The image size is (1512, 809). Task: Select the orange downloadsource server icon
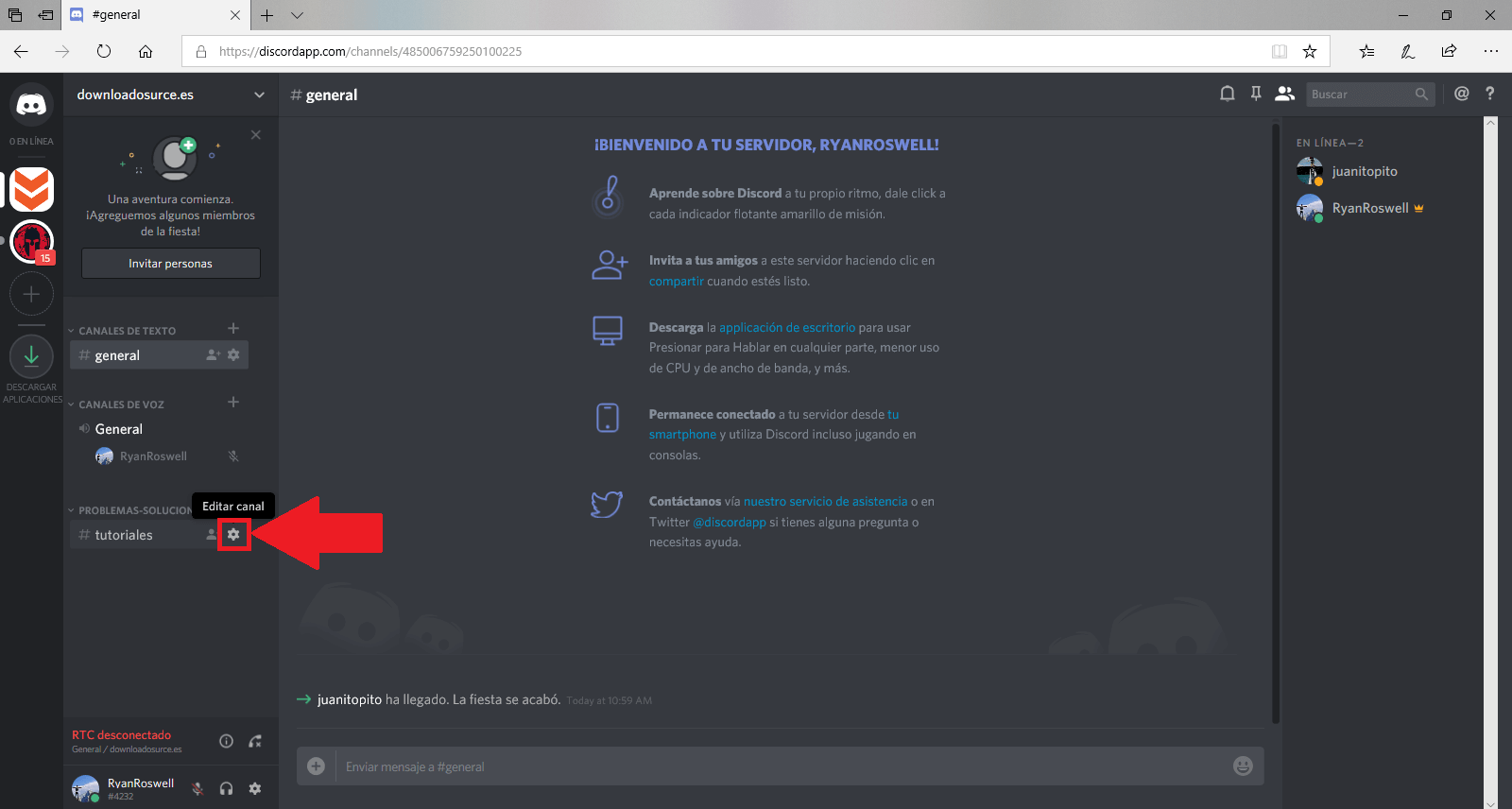click(x=31, y=189)
